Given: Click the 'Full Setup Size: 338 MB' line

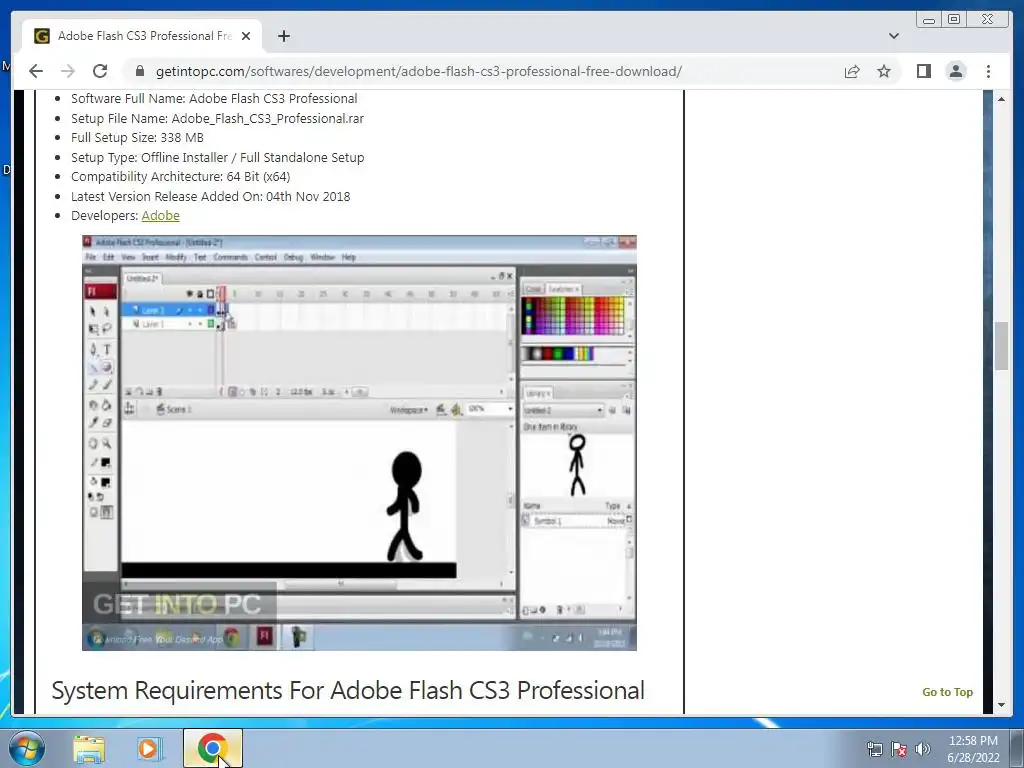Looking at the screenshot, I should click(x=137, y=138).
